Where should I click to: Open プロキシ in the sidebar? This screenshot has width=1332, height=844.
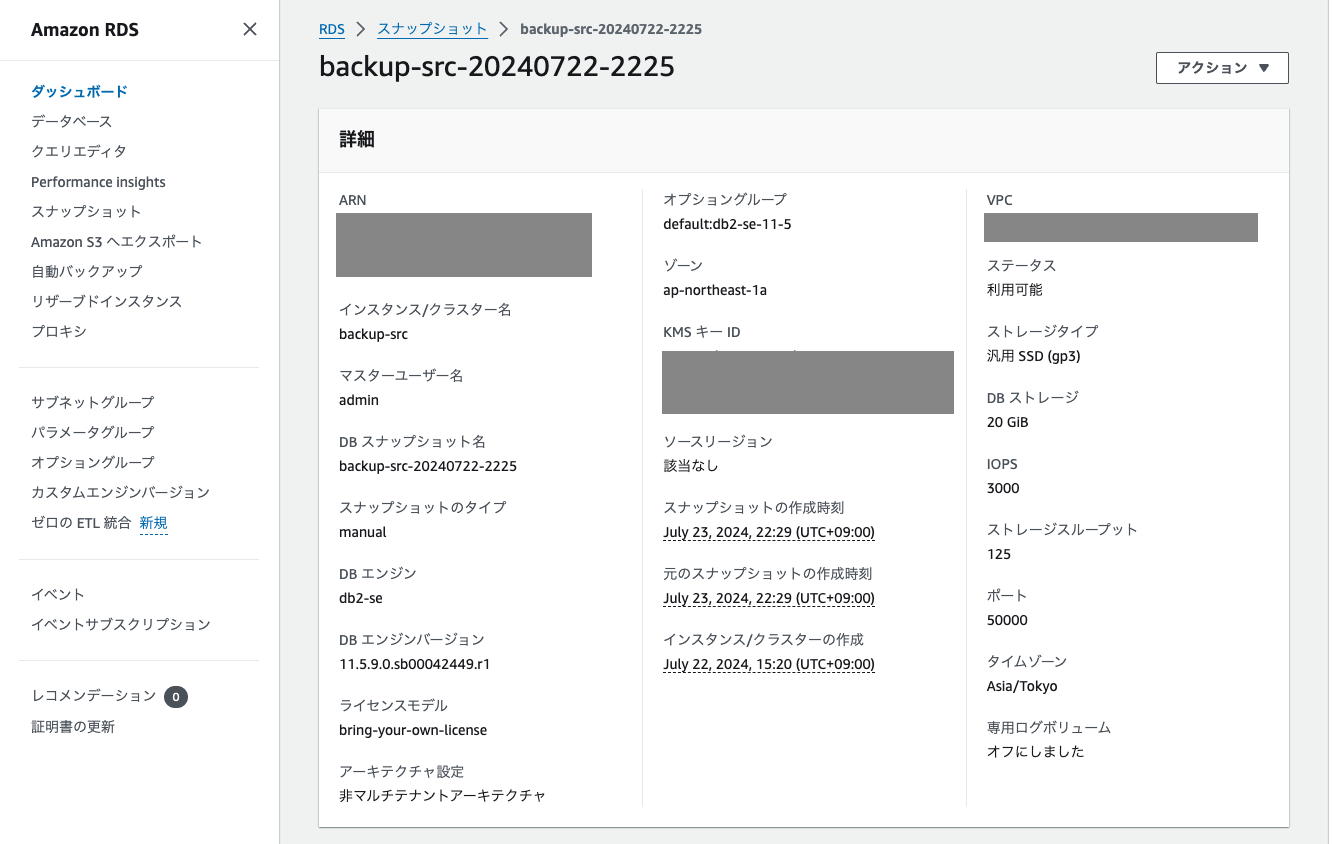pos(59,331)
